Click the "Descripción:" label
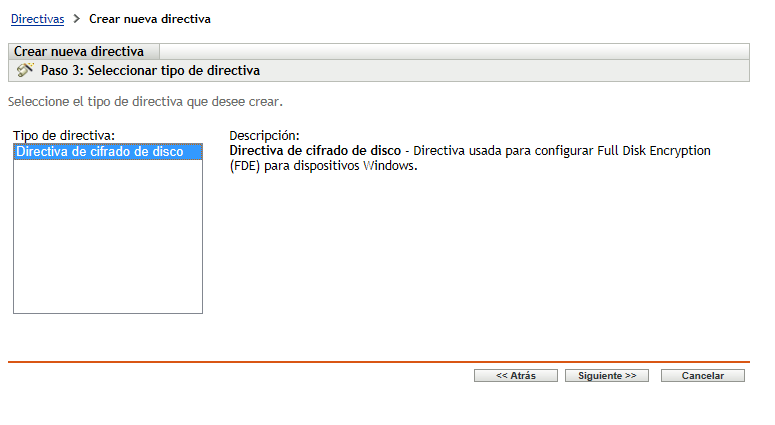The height and width of the screenshot is (425, 775). pyautogui.click(x=265, y=135)
